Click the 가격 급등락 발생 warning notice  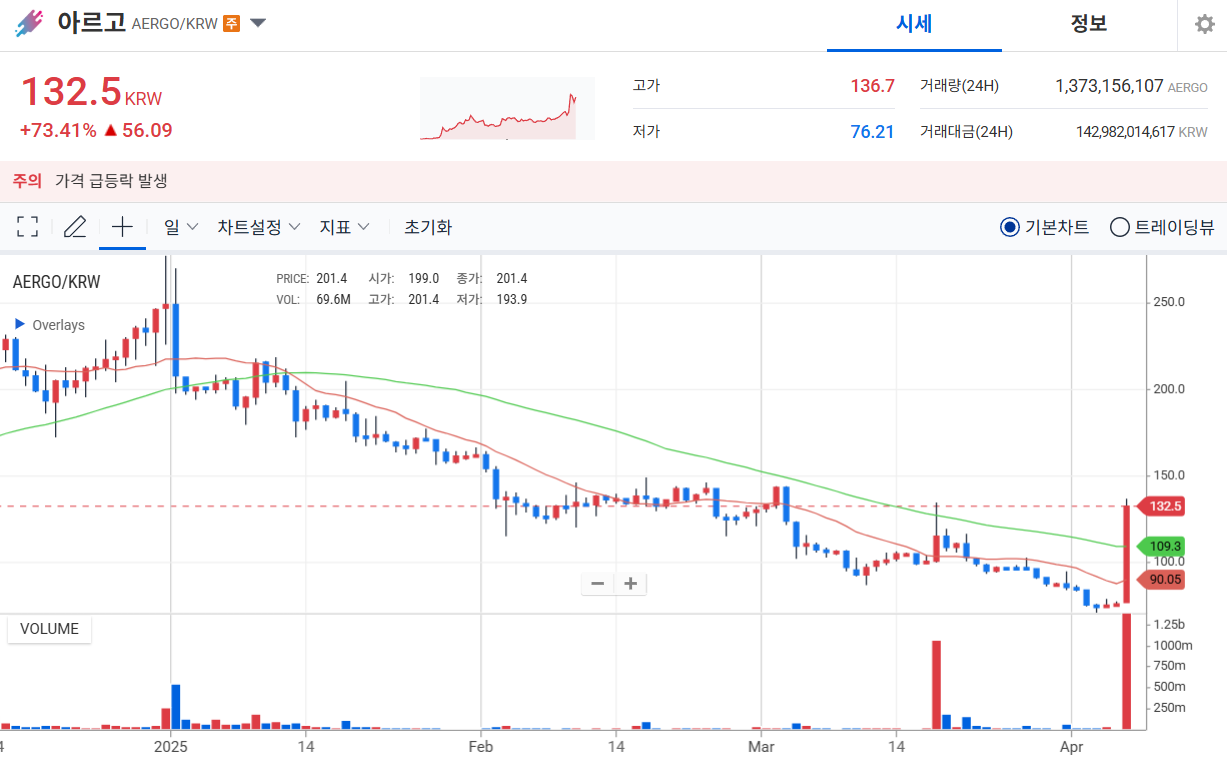point(111,181)
